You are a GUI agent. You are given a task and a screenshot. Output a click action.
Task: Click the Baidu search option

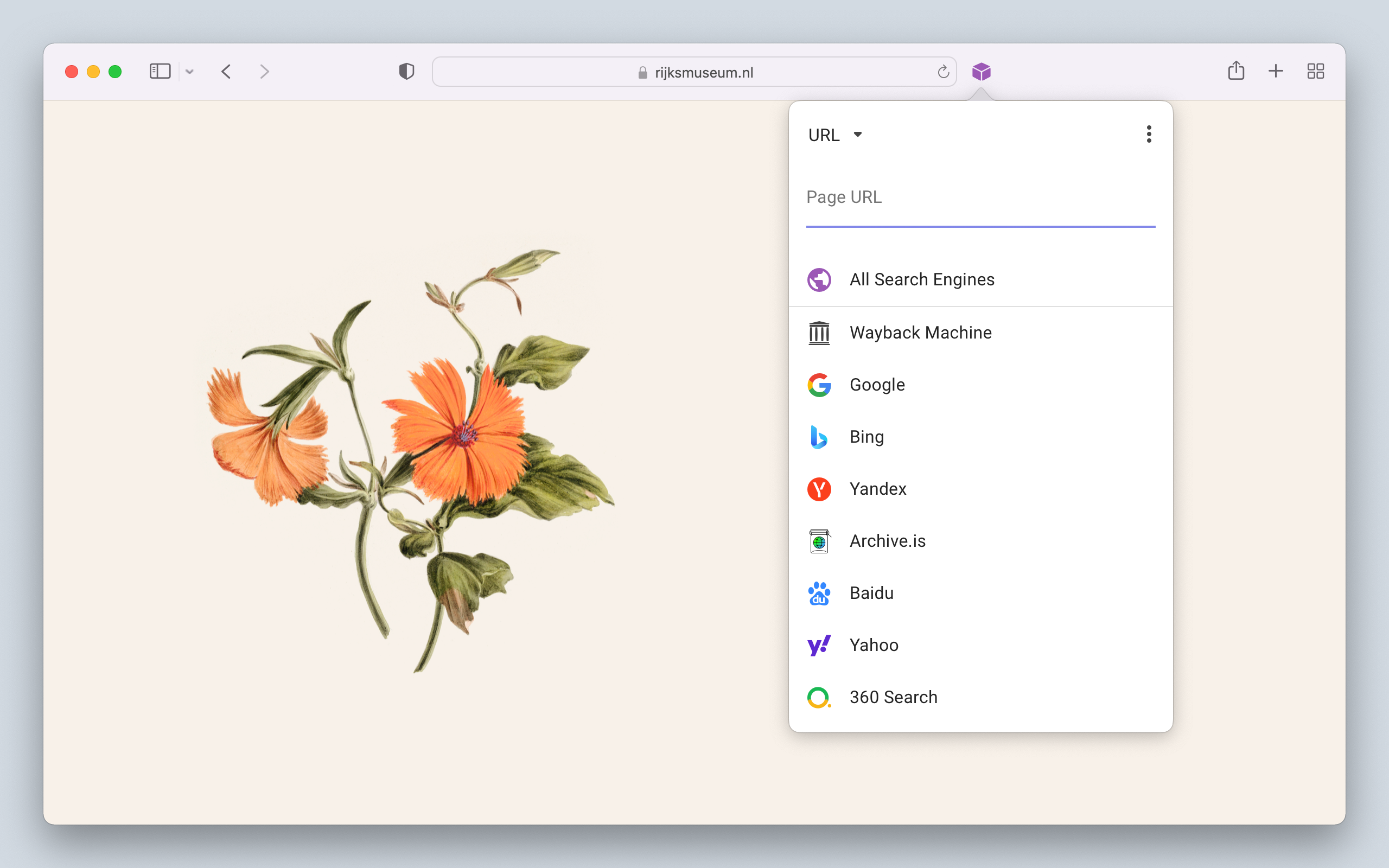871,593
